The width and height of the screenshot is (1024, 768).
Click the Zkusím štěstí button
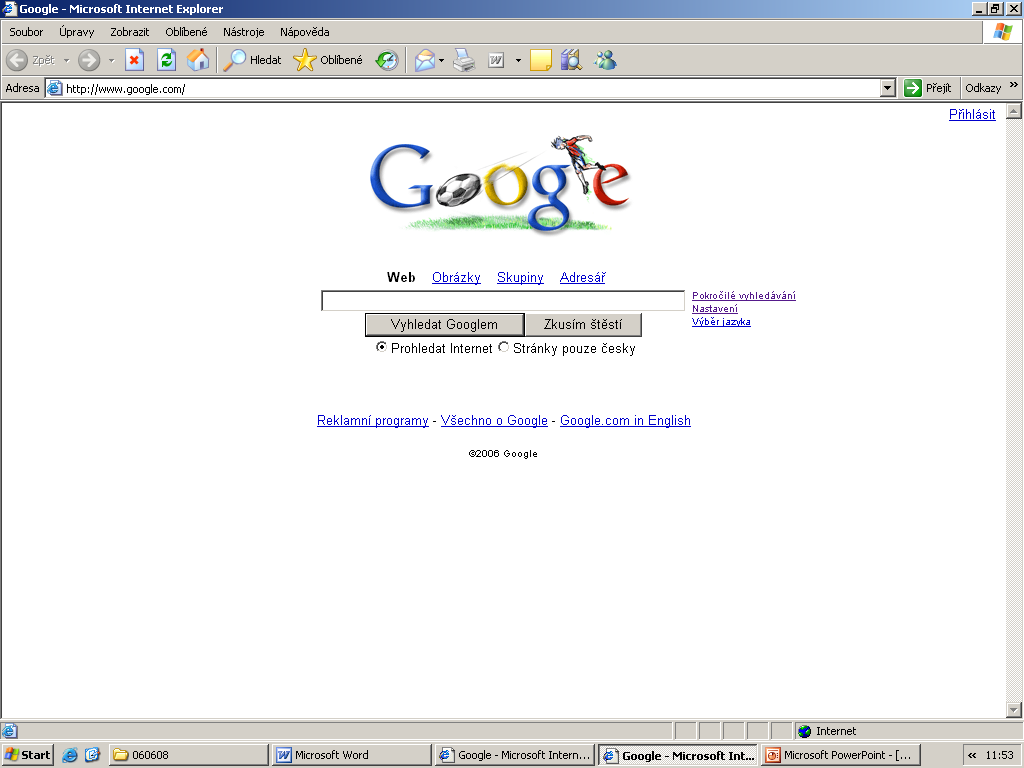583,325
